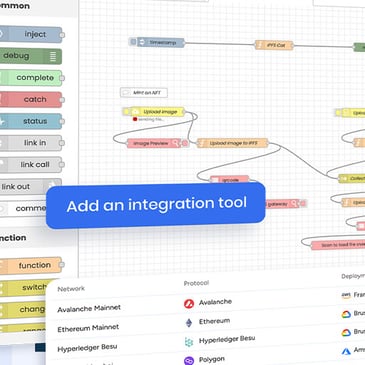Select the Upload image to IPFS node

(233, 143)
